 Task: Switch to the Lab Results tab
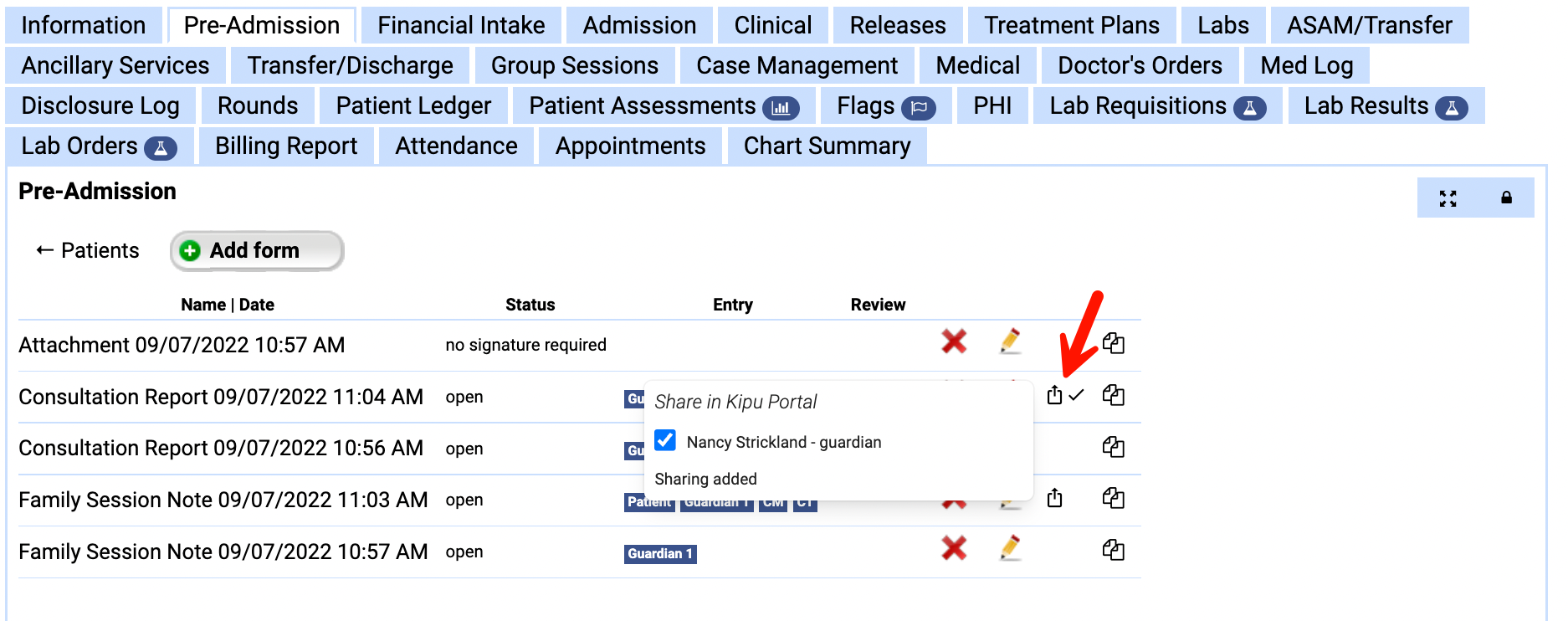point(1385,106)
